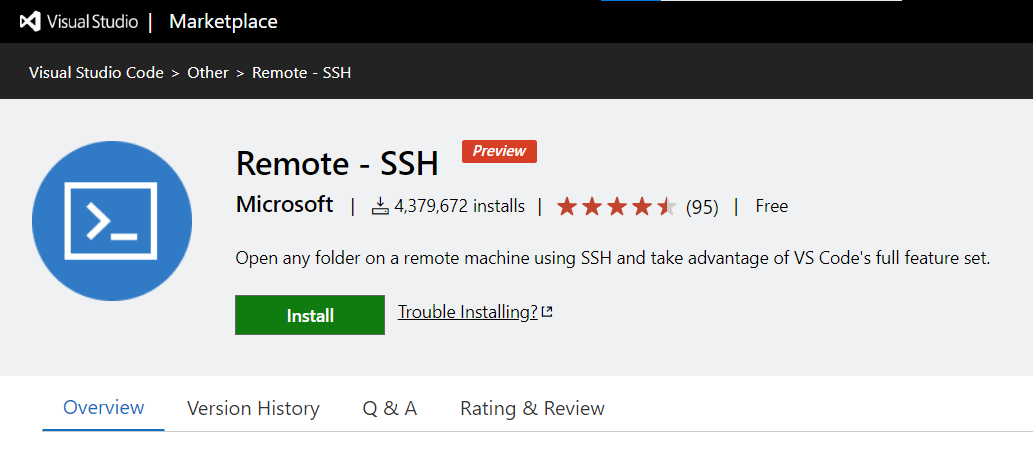Switch to the Overview tab
Image resolution: width=1033 pixels, height=460 pixels.
[x=103, y=407]
